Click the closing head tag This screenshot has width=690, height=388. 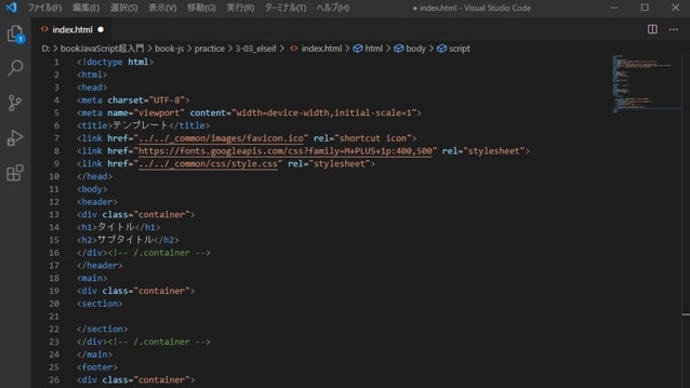(95, 176)
